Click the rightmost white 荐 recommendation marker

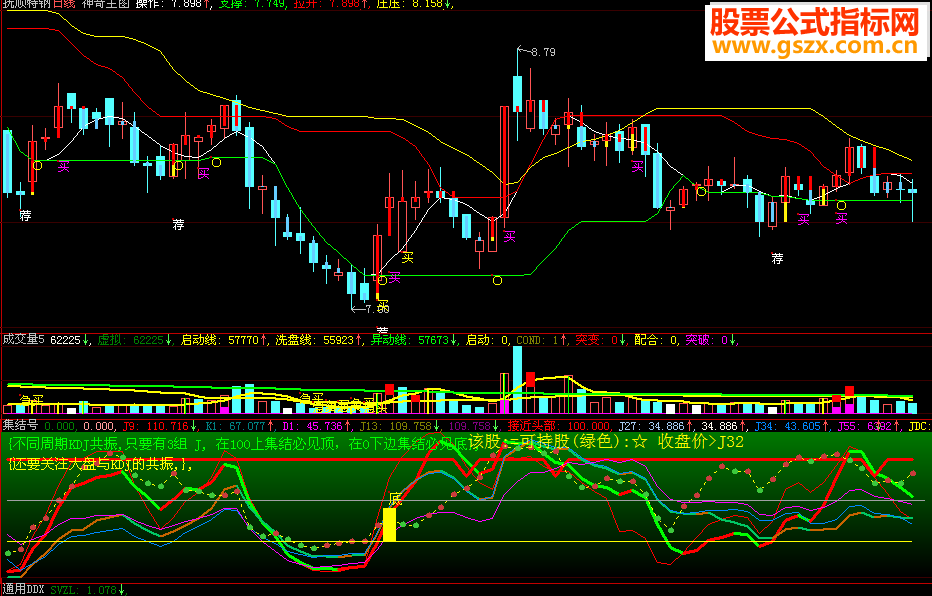click(777, 259)
